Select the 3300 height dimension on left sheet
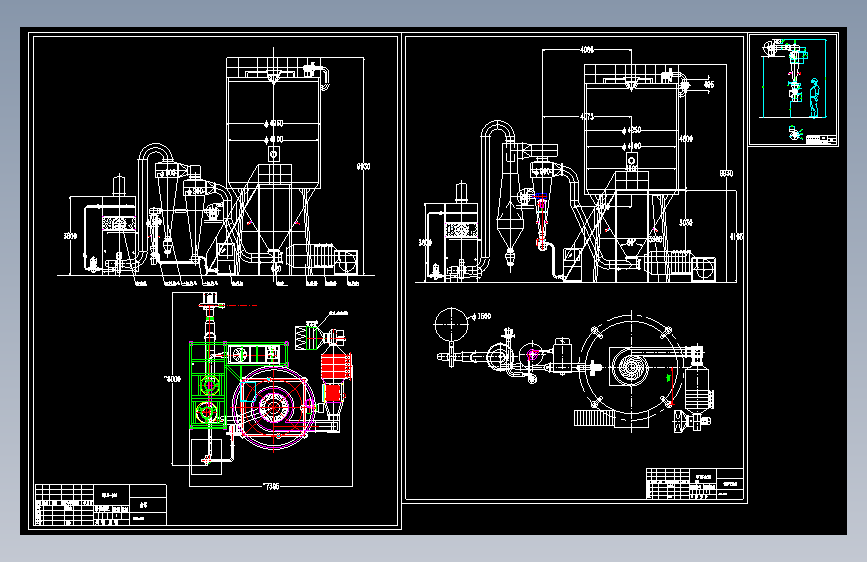867x562 pixels. [x=70, y=236]
